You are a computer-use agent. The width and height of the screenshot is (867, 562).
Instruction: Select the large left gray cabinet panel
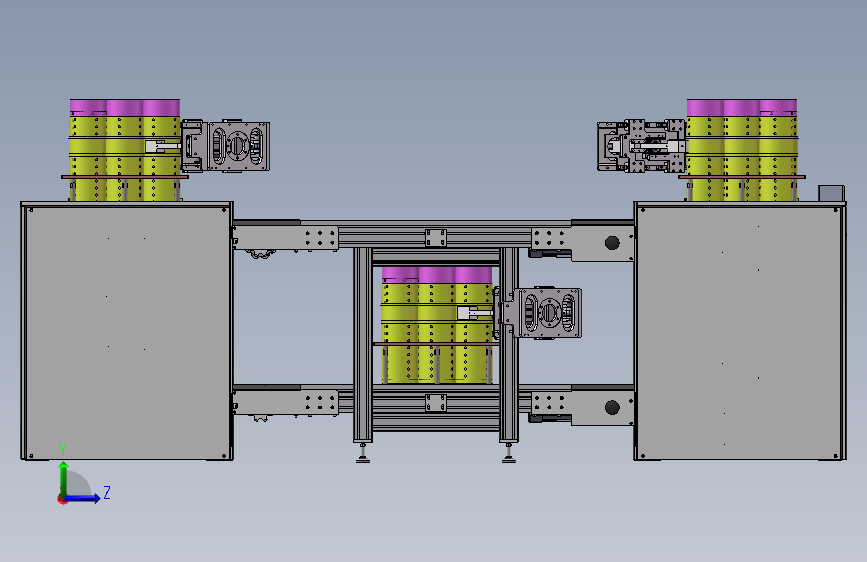click(127, 331)
